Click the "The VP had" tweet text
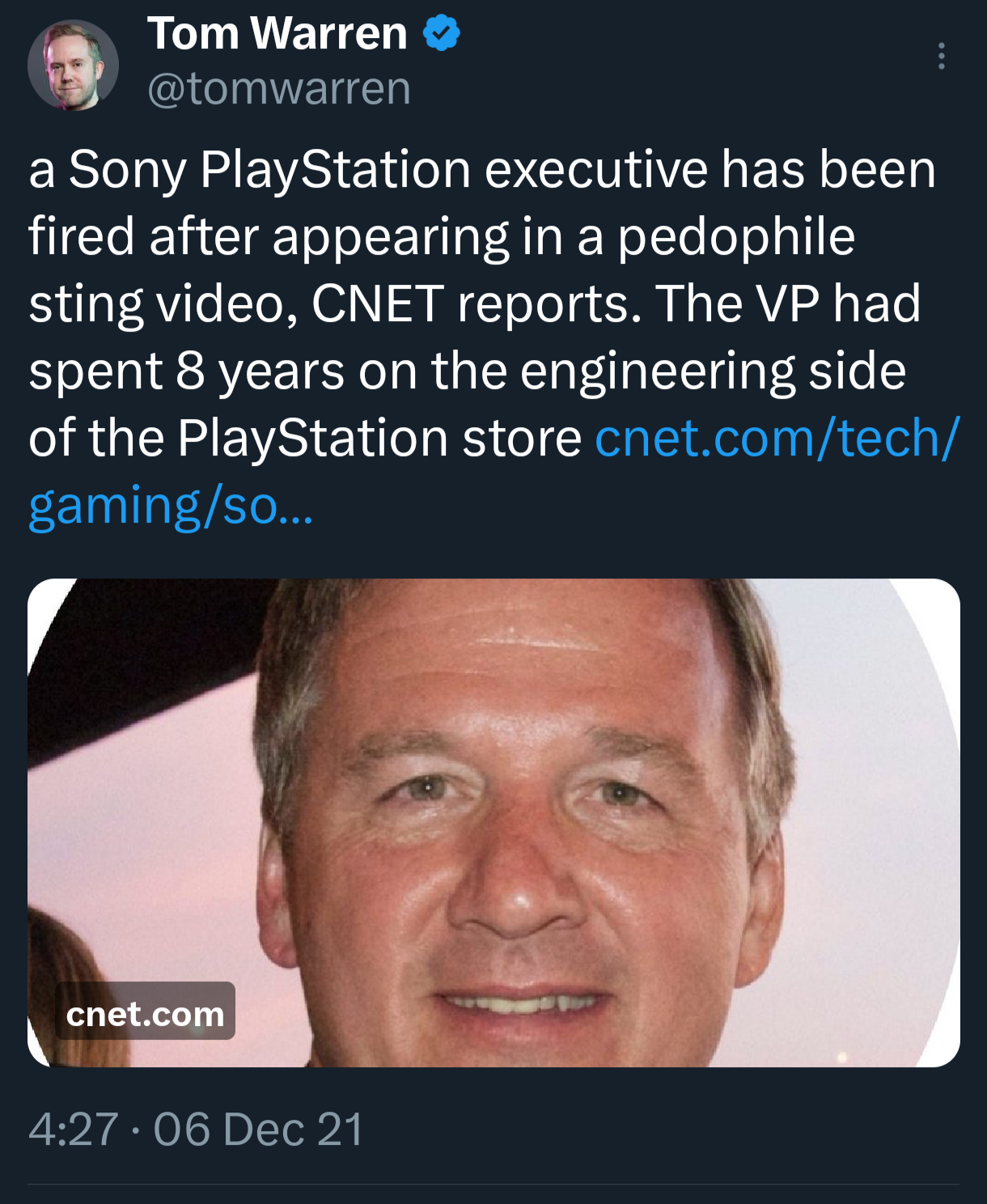 point(788,304)
